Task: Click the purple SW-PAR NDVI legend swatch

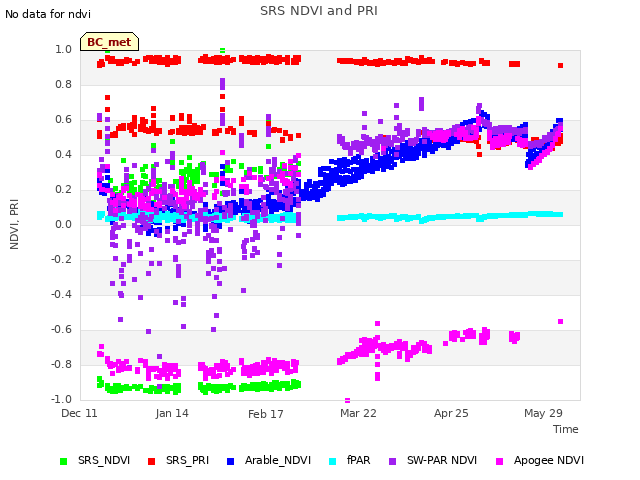Action: (x=392, y=461)
